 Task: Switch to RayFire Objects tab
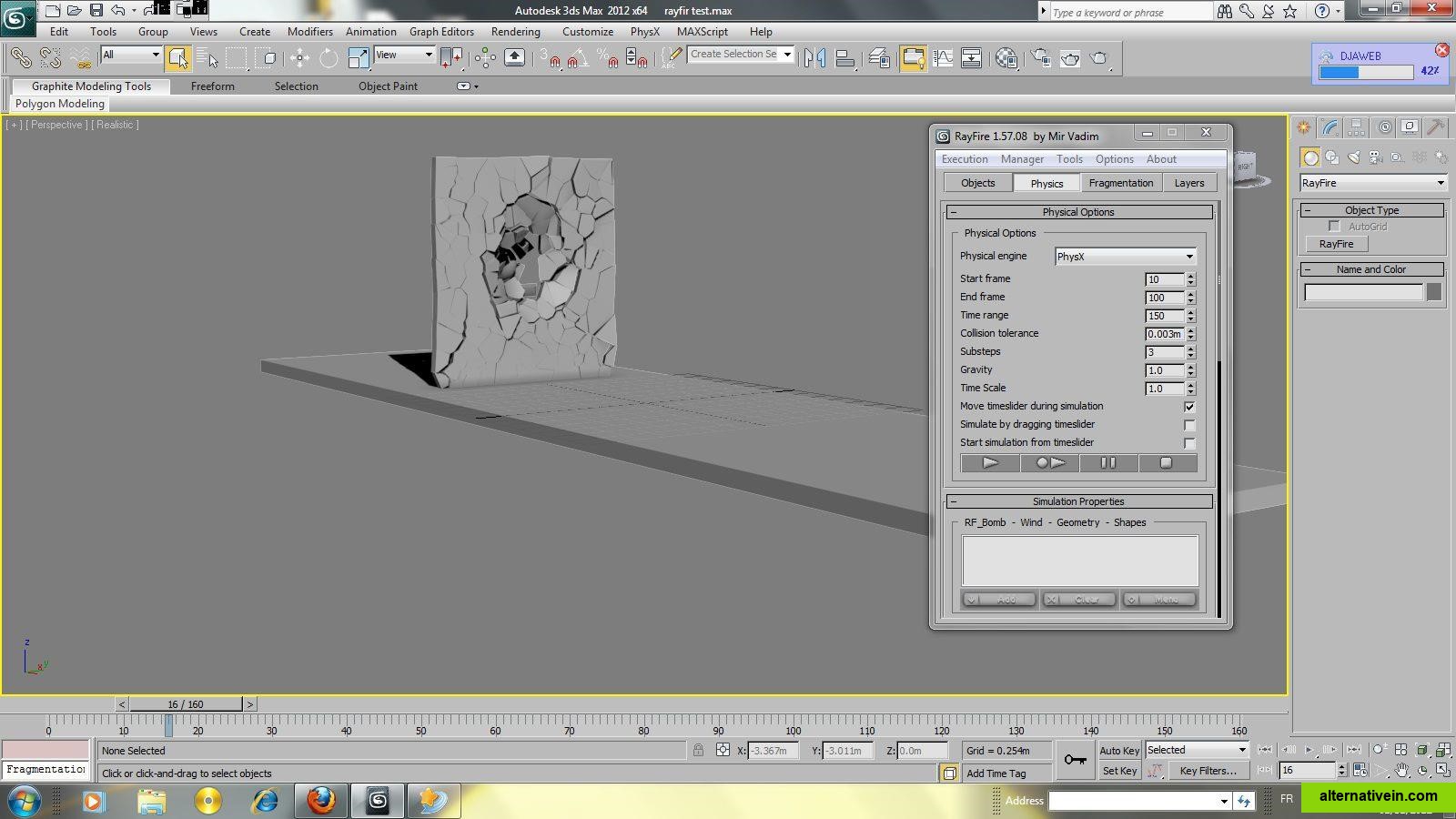978,183
